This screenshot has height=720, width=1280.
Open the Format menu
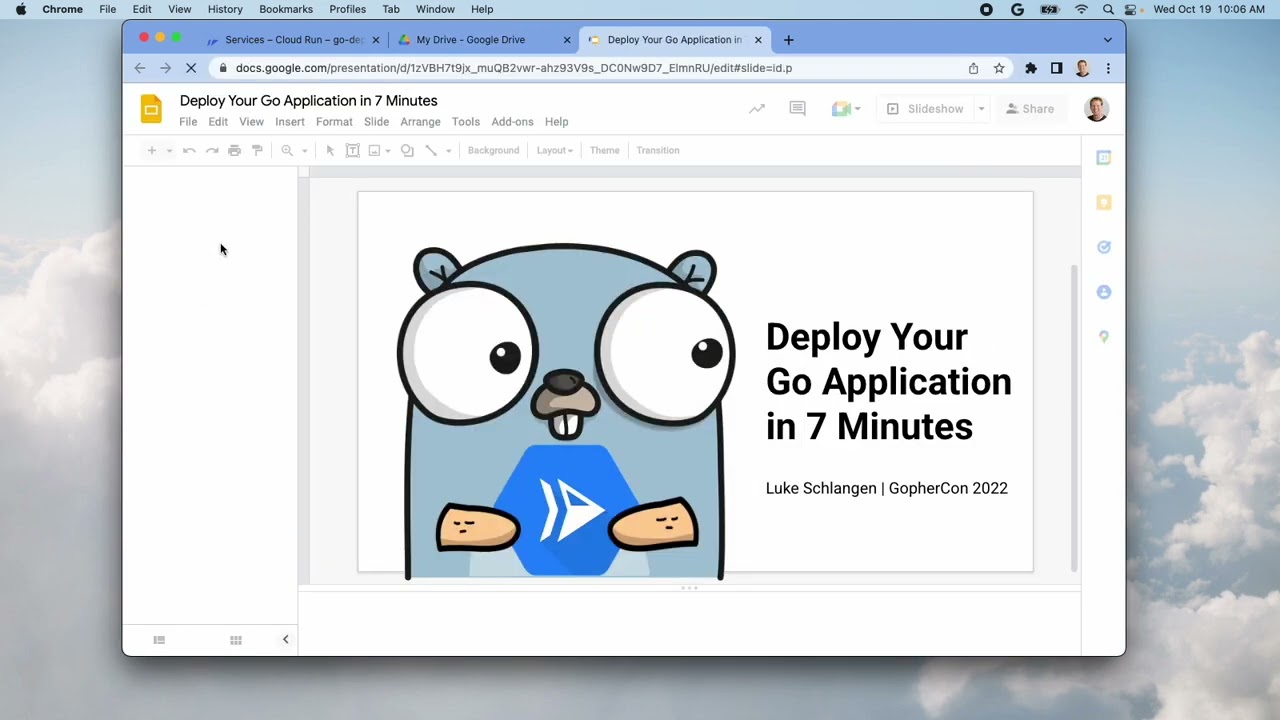(x=334, y=122)
